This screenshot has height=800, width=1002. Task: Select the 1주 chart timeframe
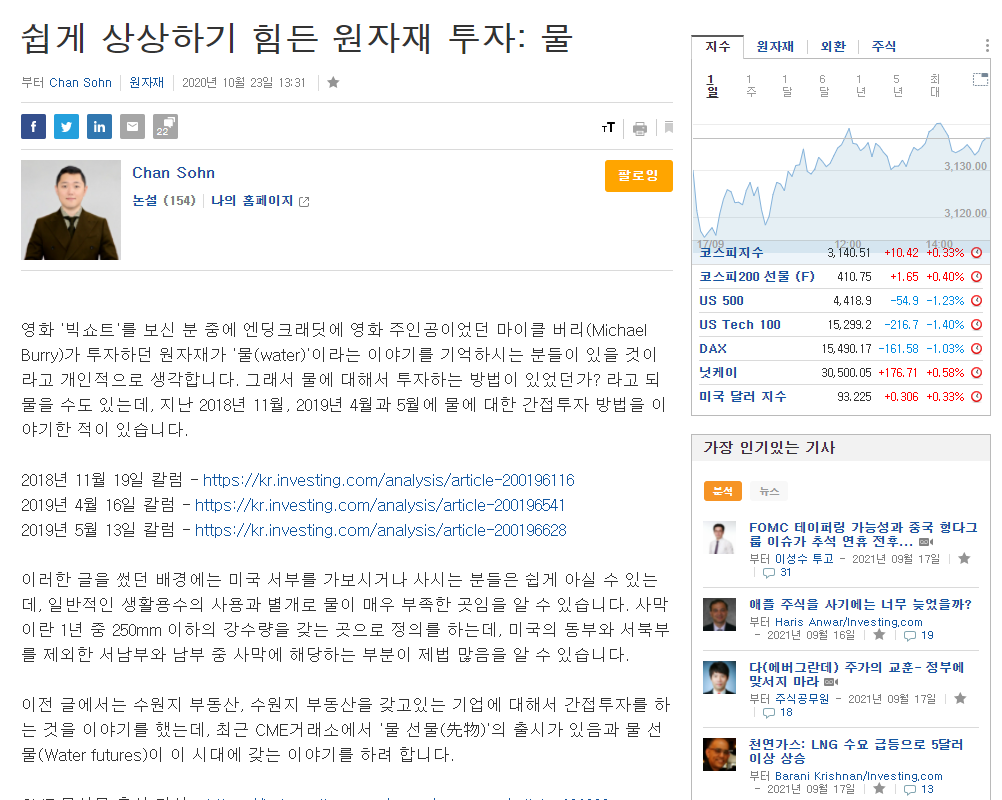click(x=751, y=85)
